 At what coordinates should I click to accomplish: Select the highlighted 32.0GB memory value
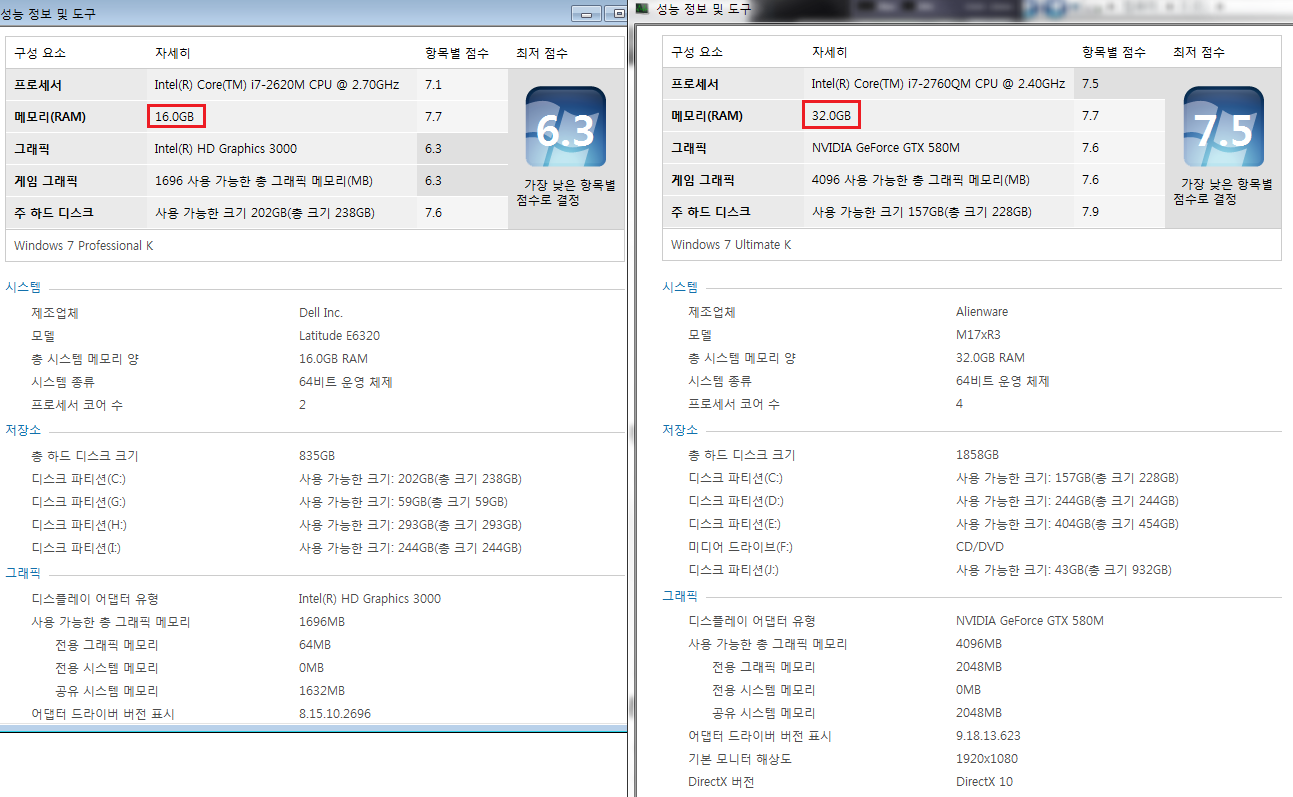[x=831, y=116]
